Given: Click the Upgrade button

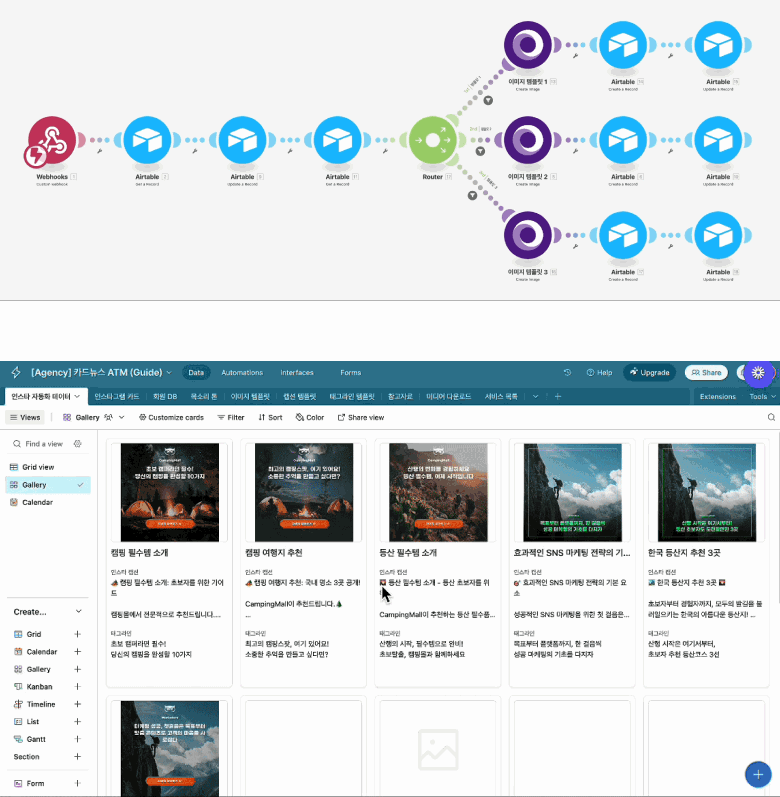Looking at the screenshot, I should click(x=649, y=372).
